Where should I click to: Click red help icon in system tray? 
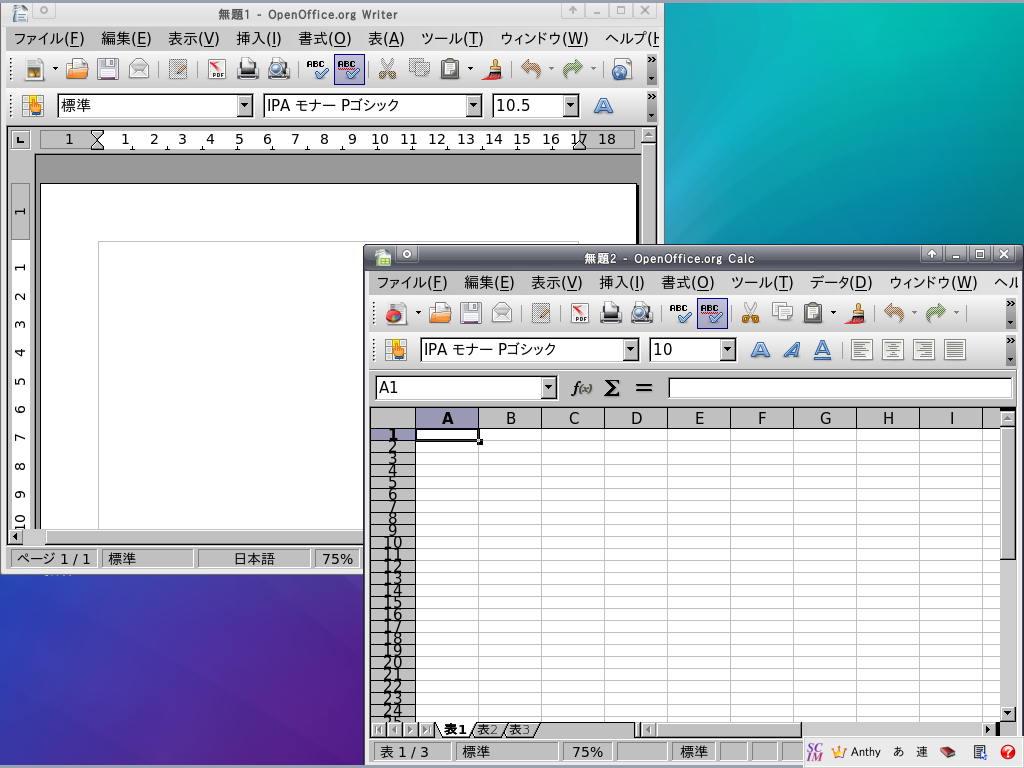pyautogui.click(x=1007, y=752)
